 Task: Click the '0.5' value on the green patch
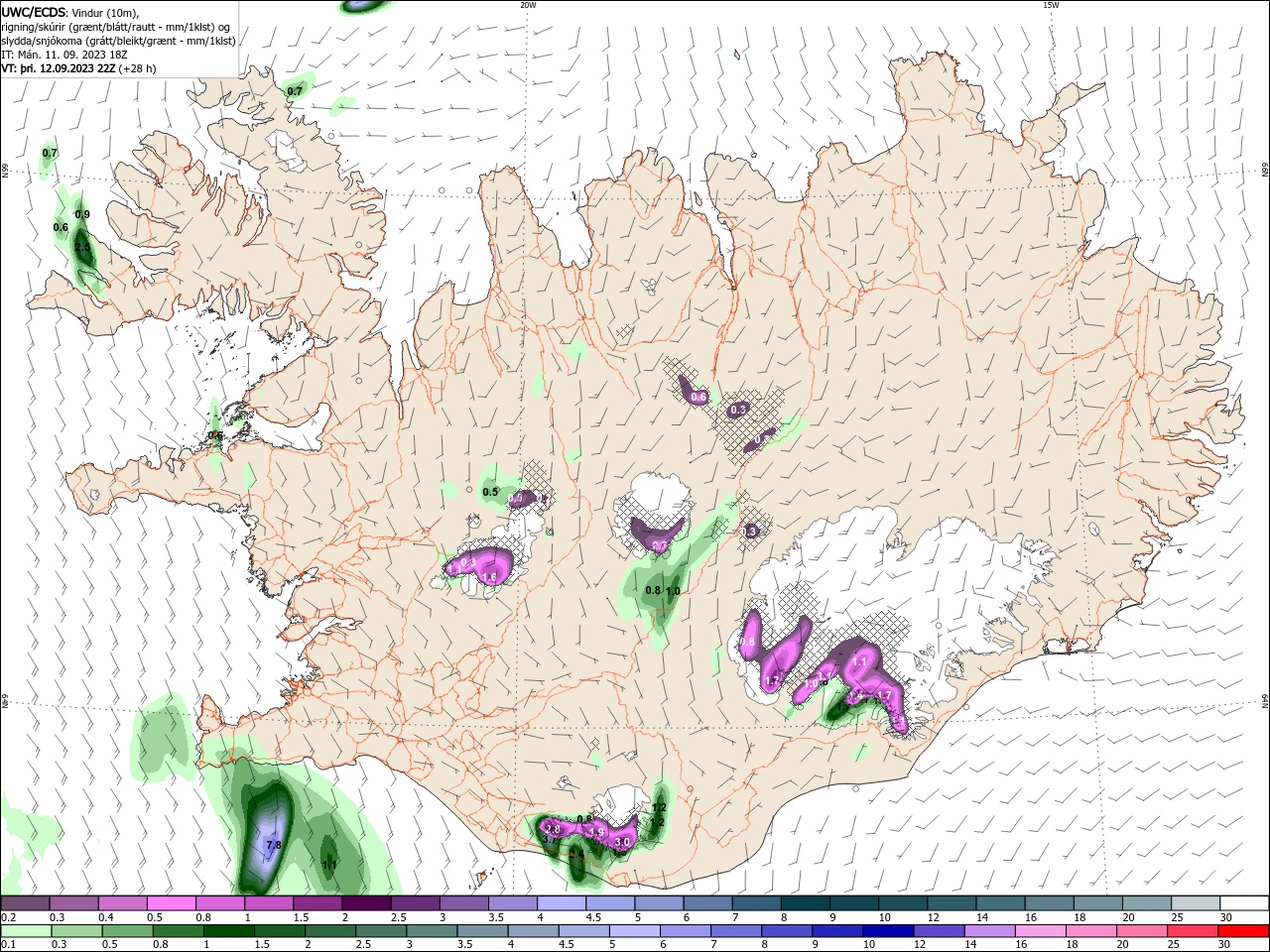[x=490, y=492]
